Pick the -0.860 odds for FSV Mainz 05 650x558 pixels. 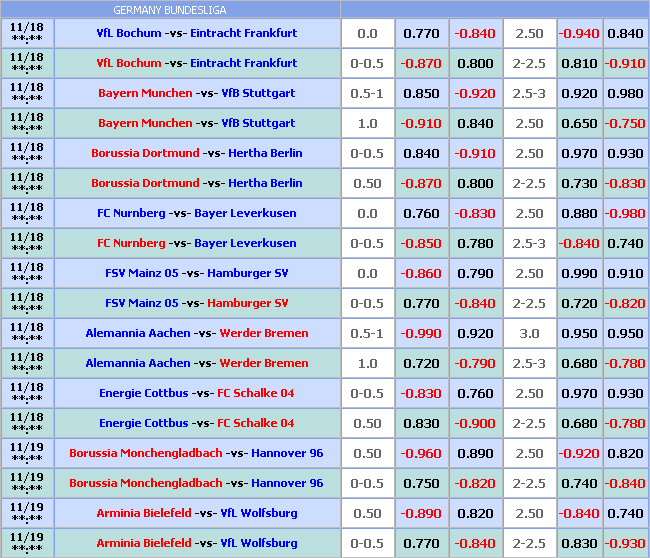[421, 273]
